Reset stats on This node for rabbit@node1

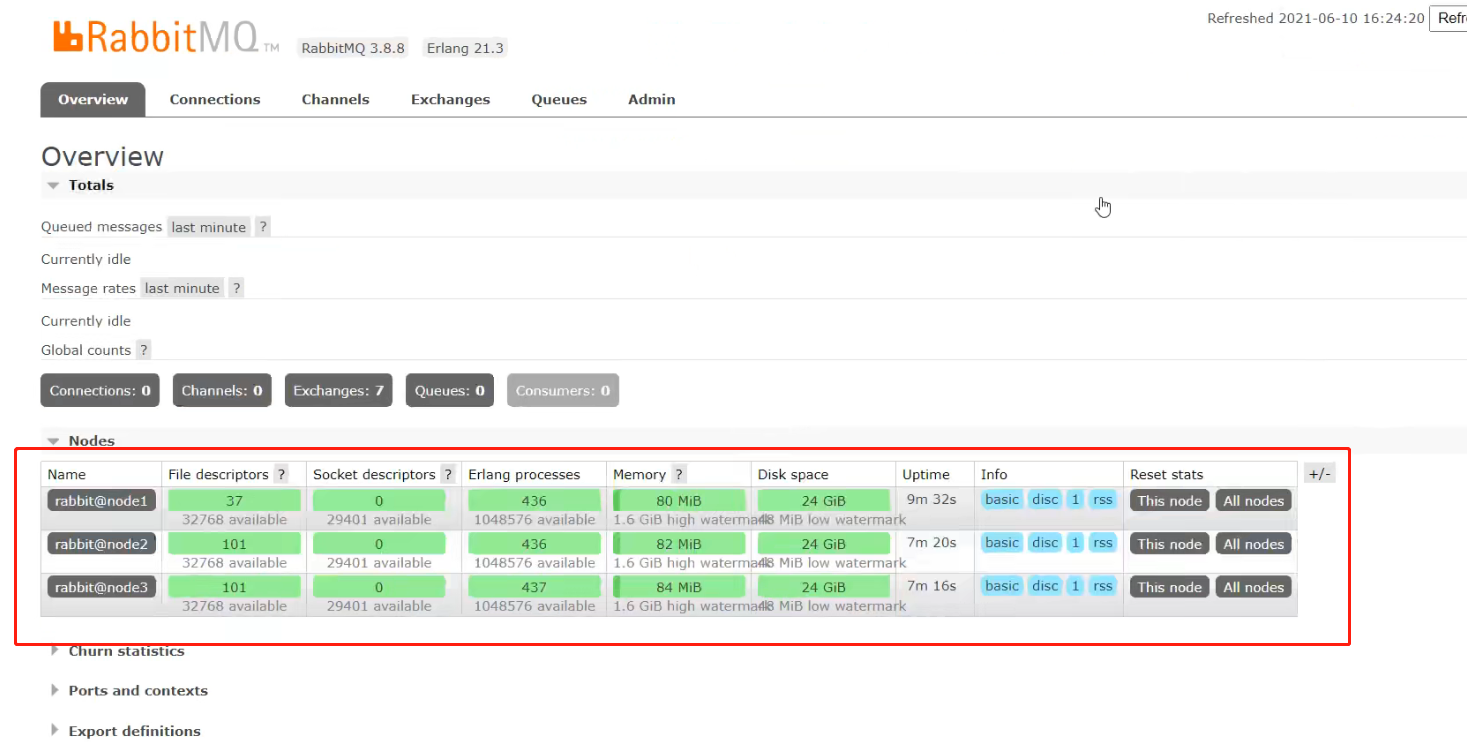coord(1170,501)
